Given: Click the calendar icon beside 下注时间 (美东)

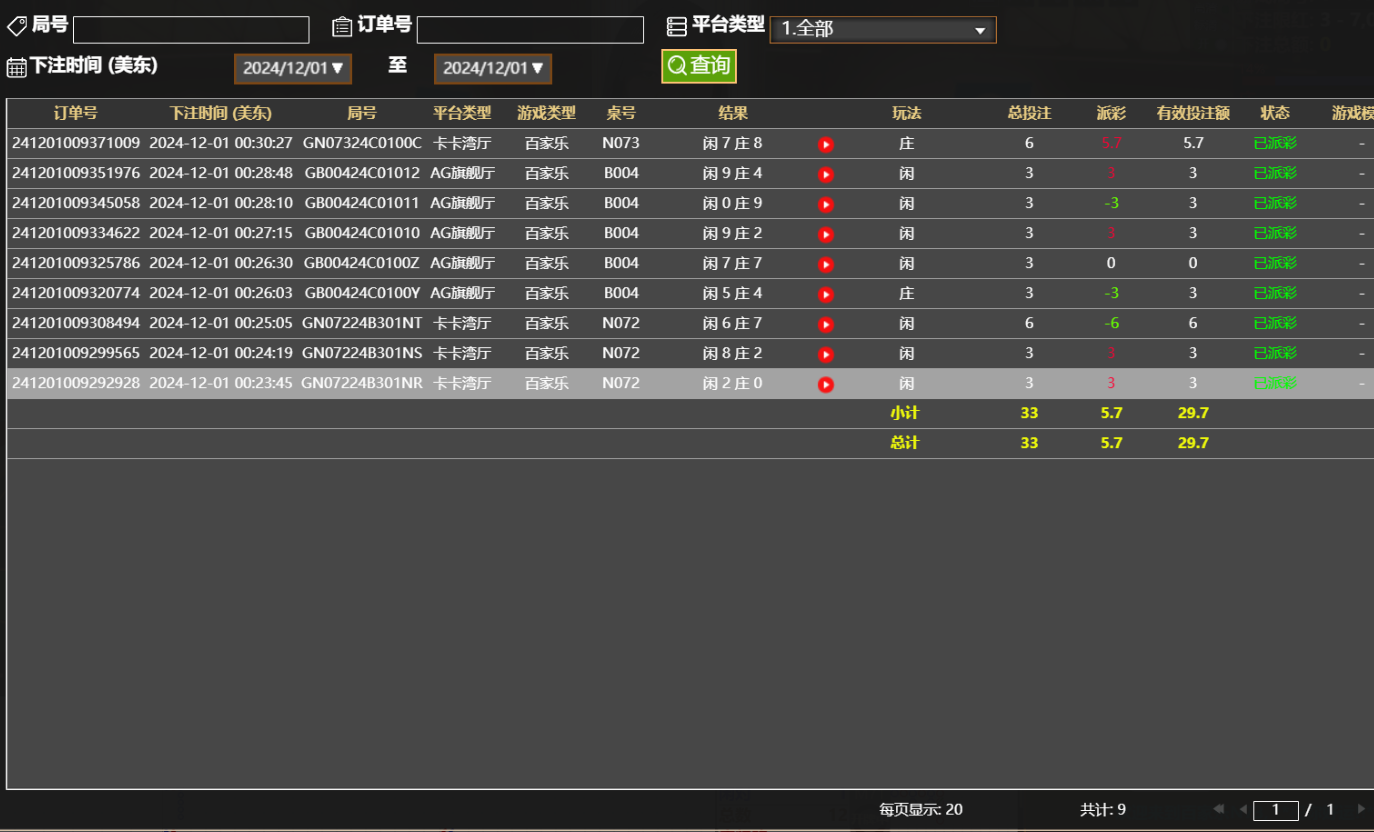Looking at the screenshot, I should coord(16,66).
